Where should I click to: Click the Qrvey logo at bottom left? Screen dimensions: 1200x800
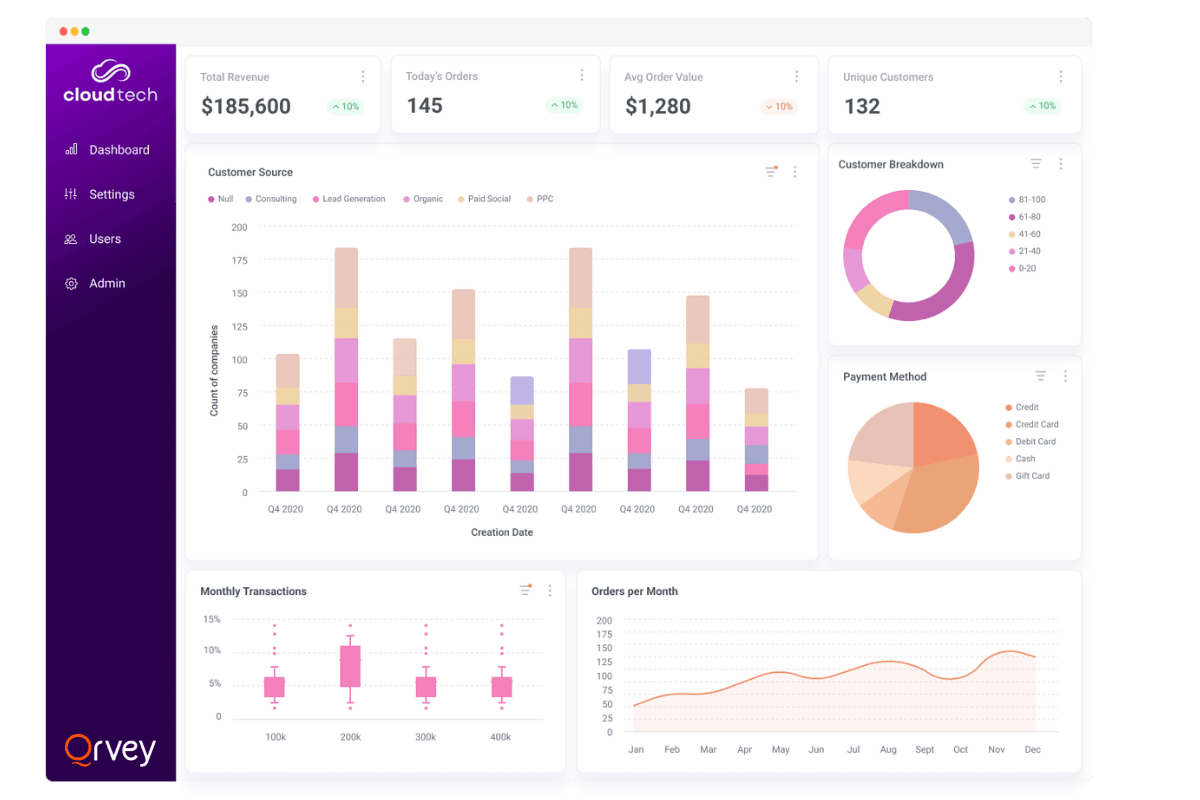(110, 749)
